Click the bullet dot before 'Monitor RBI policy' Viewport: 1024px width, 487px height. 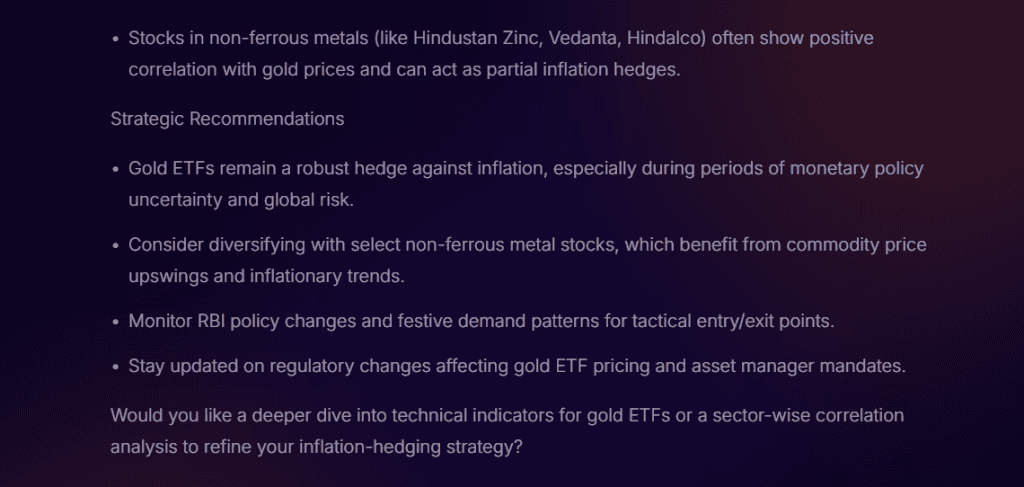[115, 323]
